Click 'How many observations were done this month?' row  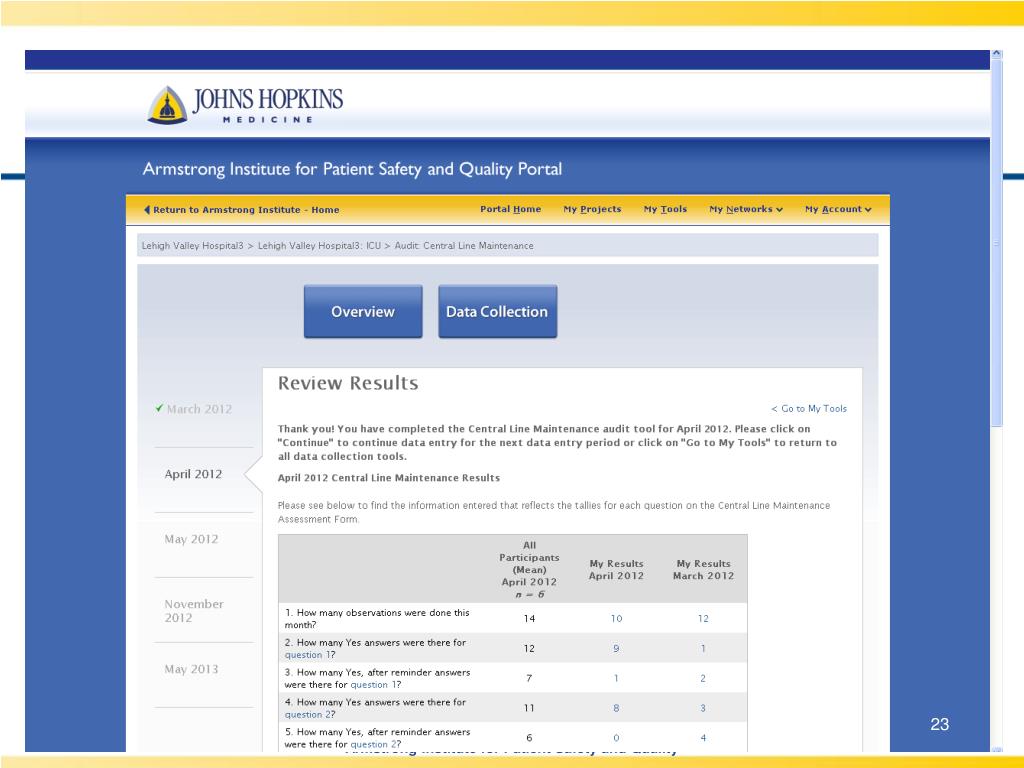tap(513, 618)
